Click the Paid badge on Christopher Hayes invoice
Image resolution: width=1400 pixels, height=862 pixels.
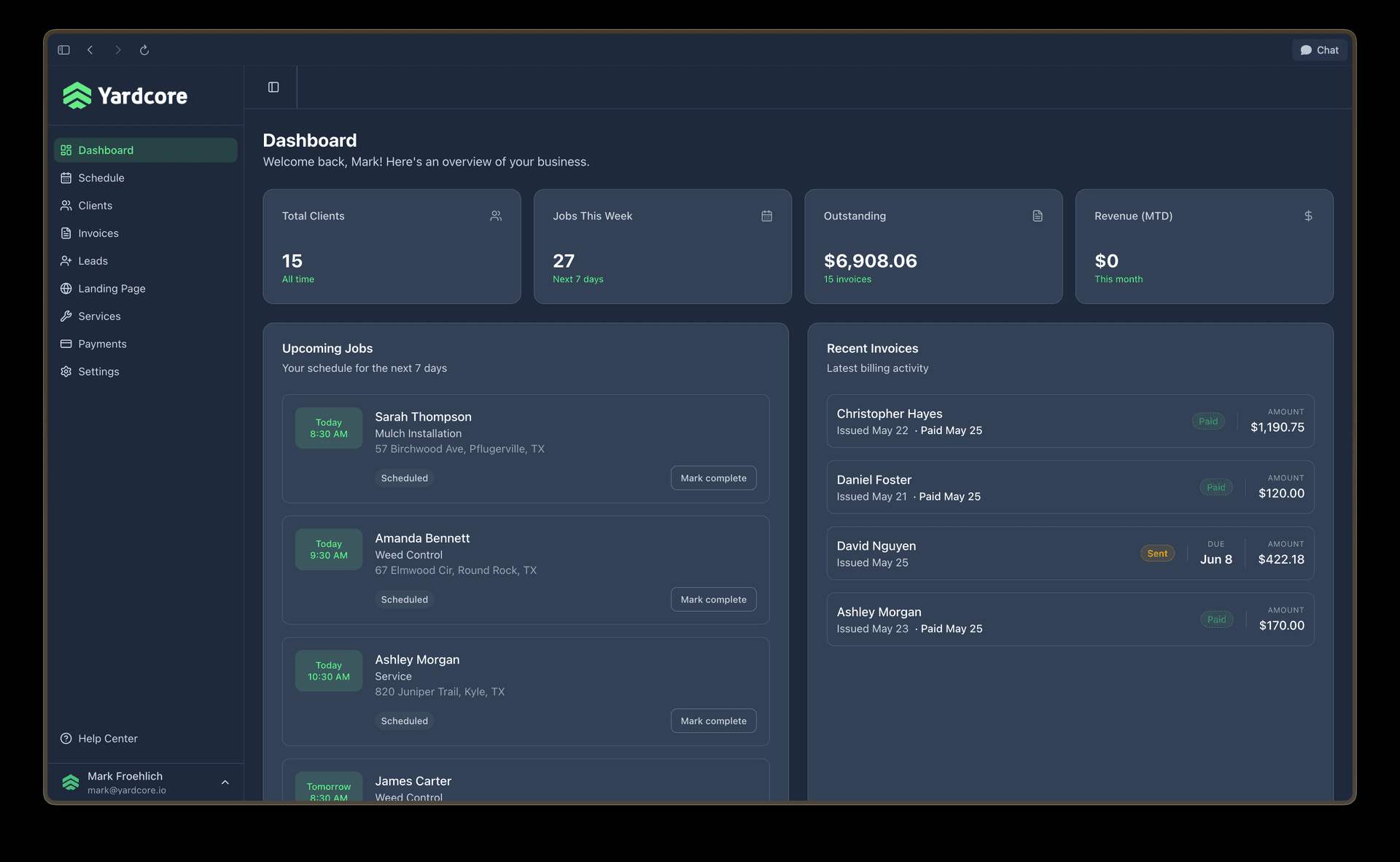point(1208,422)
